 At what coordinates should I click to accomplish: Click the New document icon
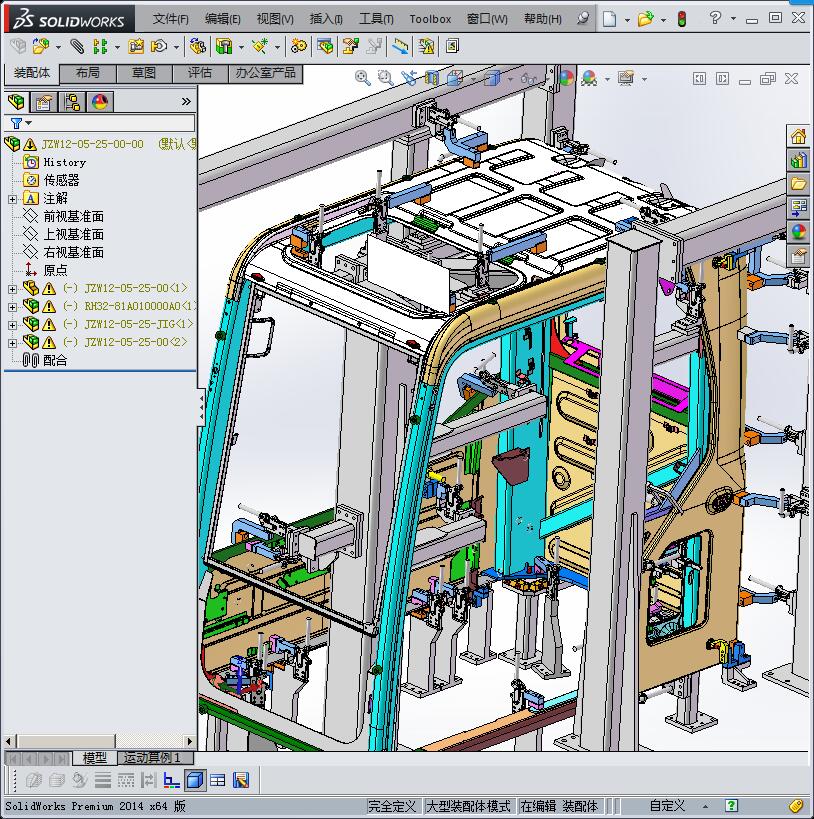(x=609, y=19)
